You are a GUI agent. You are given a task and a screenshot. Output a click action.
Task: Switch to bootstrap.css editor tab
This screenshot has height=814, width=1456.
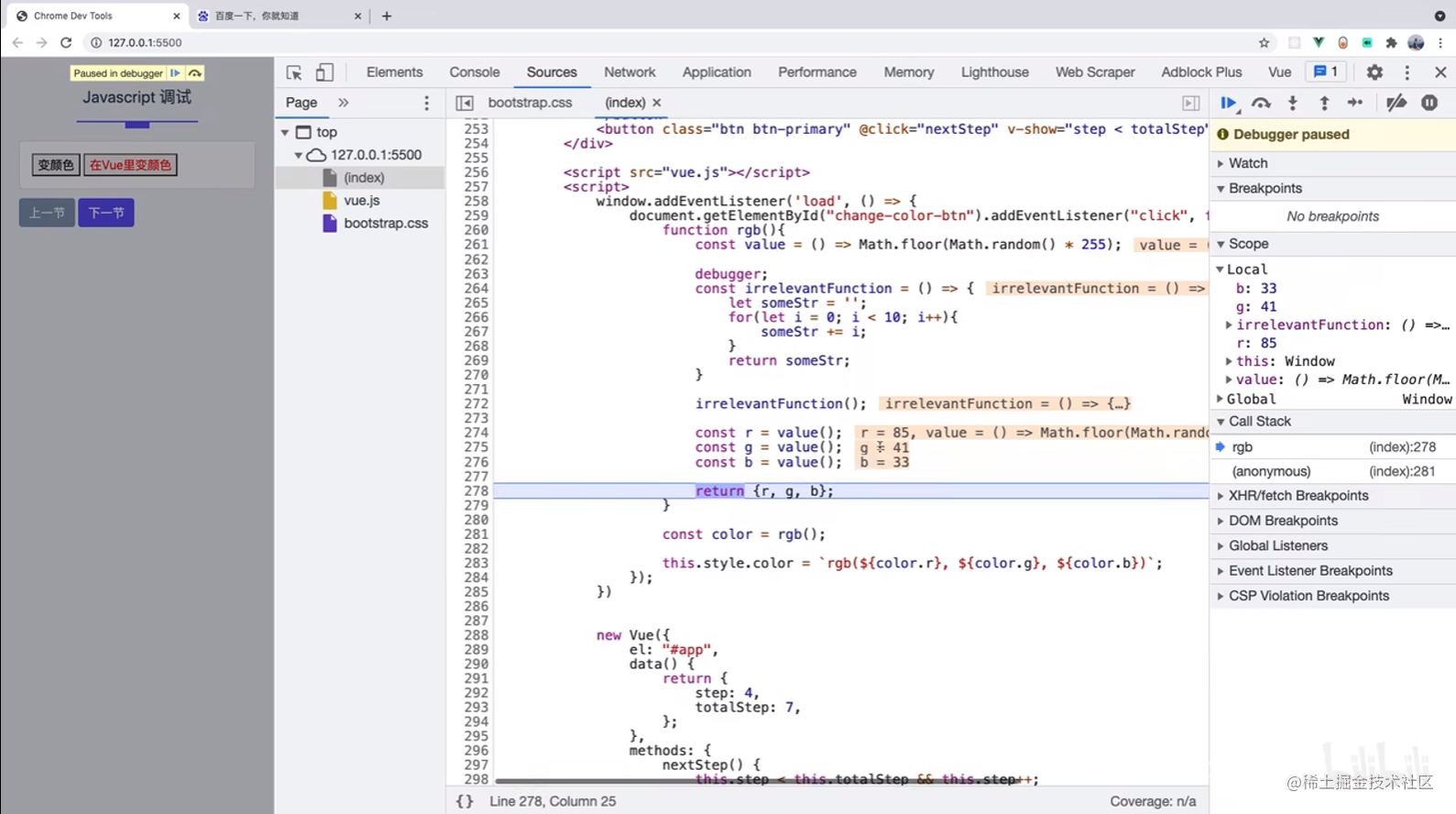530,103
